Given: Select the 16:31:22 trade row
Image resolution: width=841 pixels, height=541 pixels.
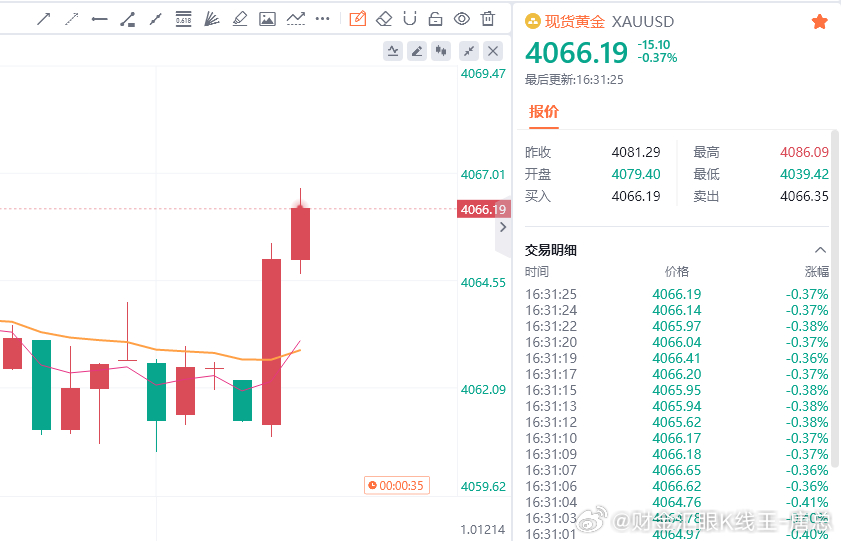Looking at the screenshot, I should [676, 327].
